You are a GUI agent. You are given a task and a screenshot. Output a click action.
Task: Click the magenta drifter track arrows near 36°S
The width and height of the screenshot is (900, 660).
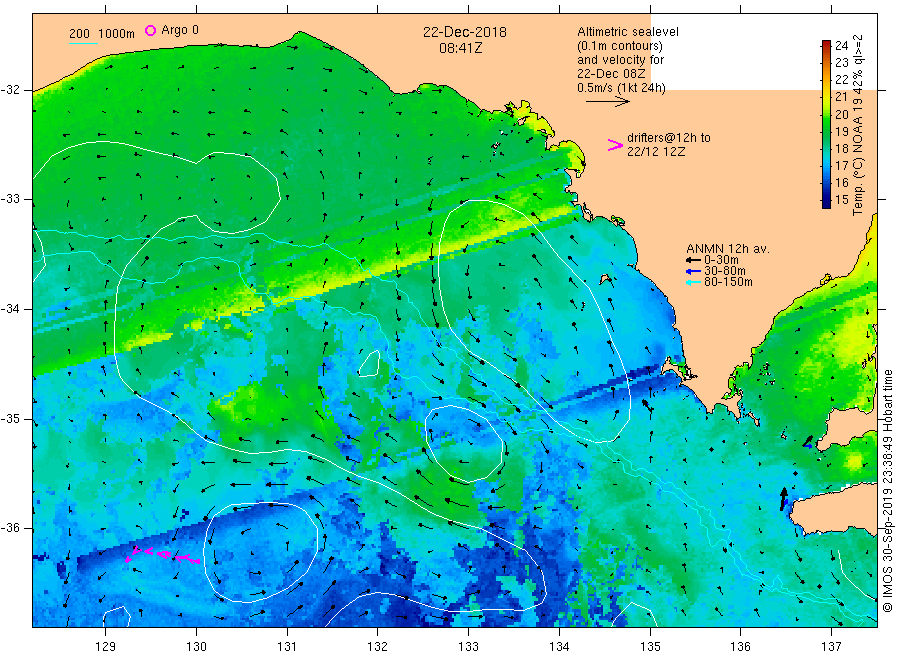pyautogui.click(x=162, y=555)
